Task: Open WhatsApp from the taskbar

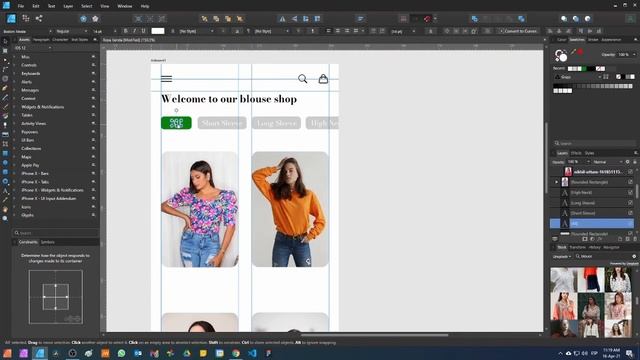Action: (x=121, y=353)
